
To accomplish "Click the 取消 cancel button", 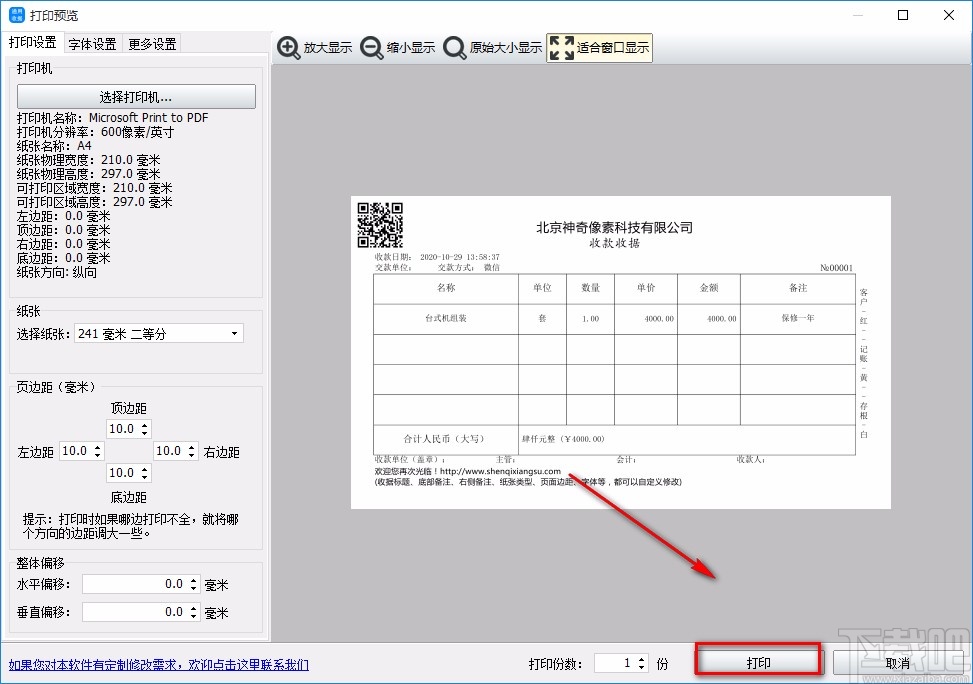I will tap(897, 662).
